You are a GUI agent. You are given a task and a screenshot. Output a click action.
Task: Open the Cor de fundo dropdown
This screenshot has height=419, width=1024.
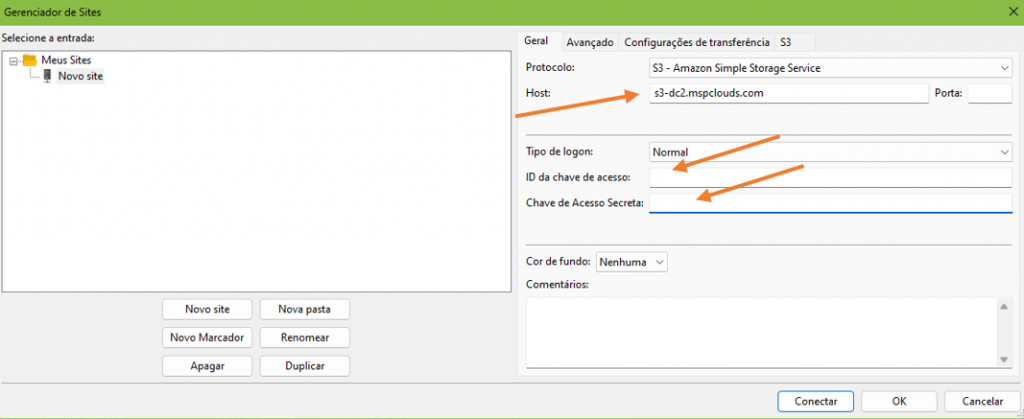[632, 262]
